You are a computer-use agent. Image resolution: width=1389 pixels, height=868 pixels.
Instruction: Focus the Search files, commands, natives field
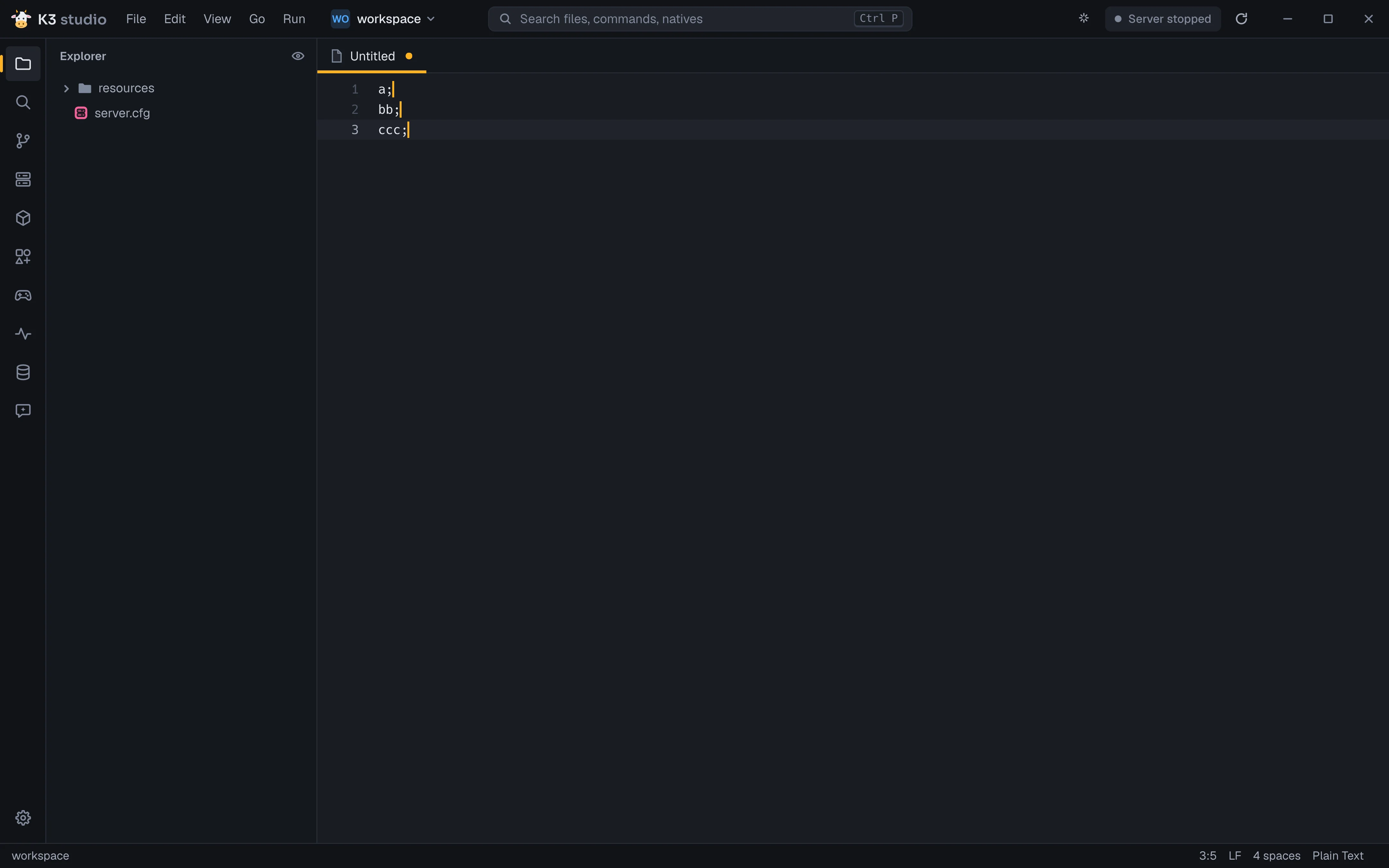(700, 19)
